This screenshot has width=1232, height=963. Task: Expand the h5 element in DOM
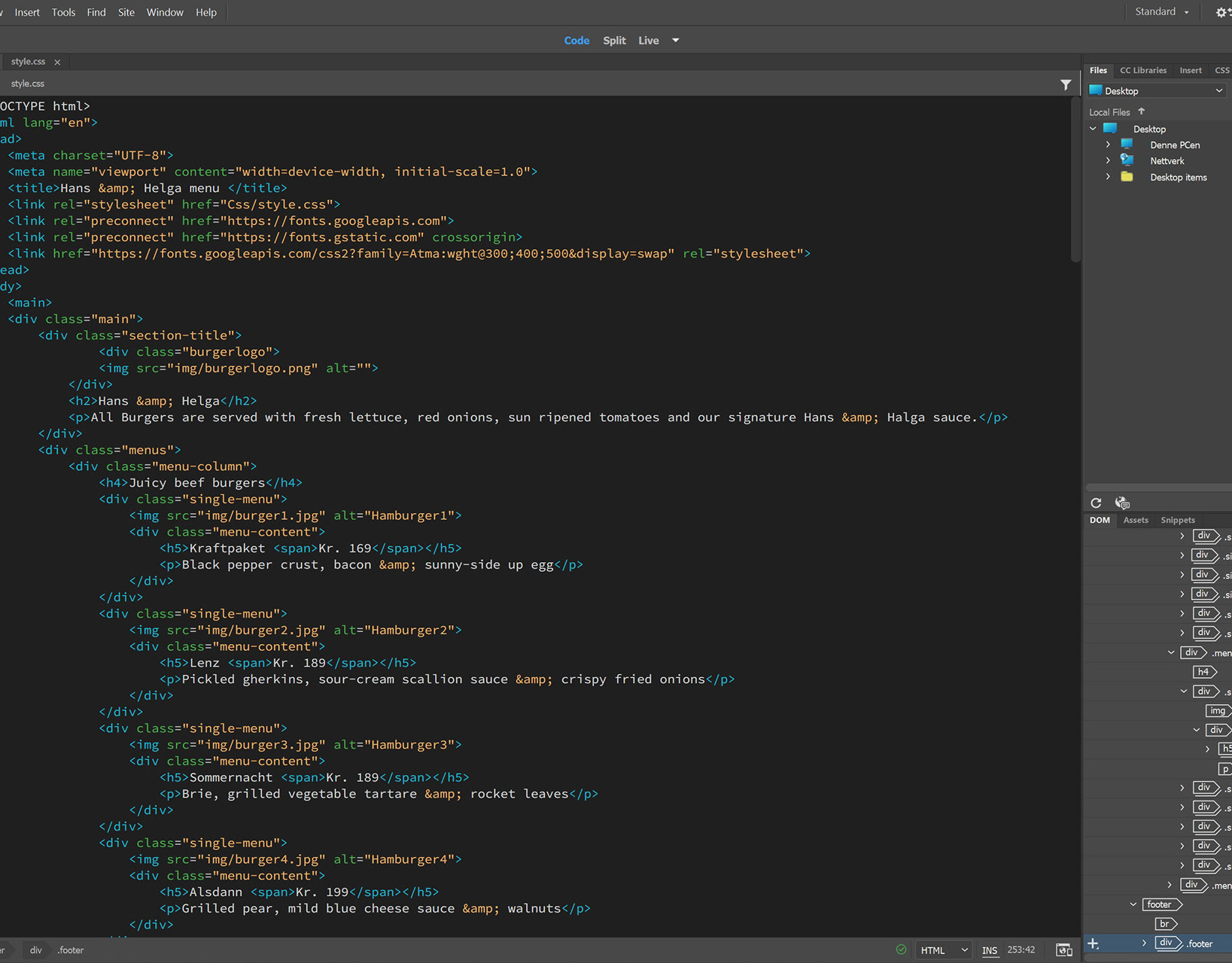pos(1208,749)
